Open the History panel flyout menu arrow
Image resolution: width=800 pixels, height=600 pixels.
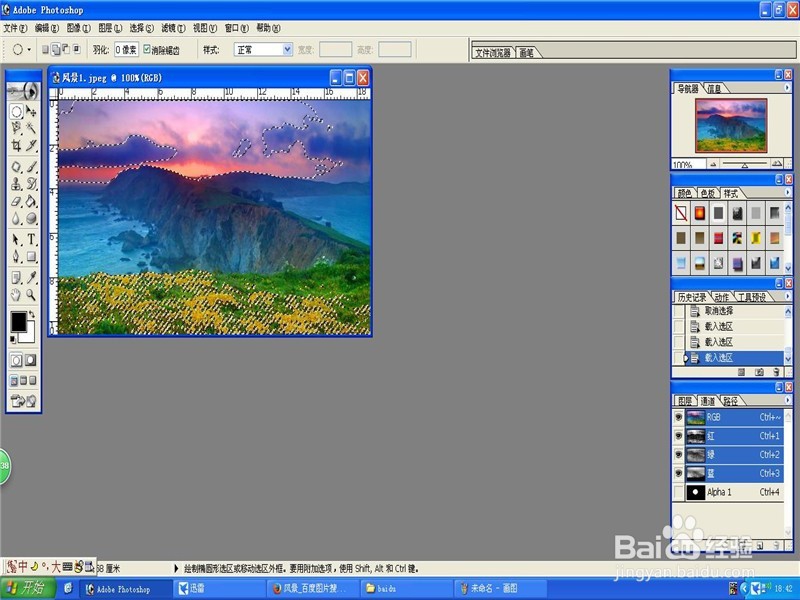[x=787, y=296]
